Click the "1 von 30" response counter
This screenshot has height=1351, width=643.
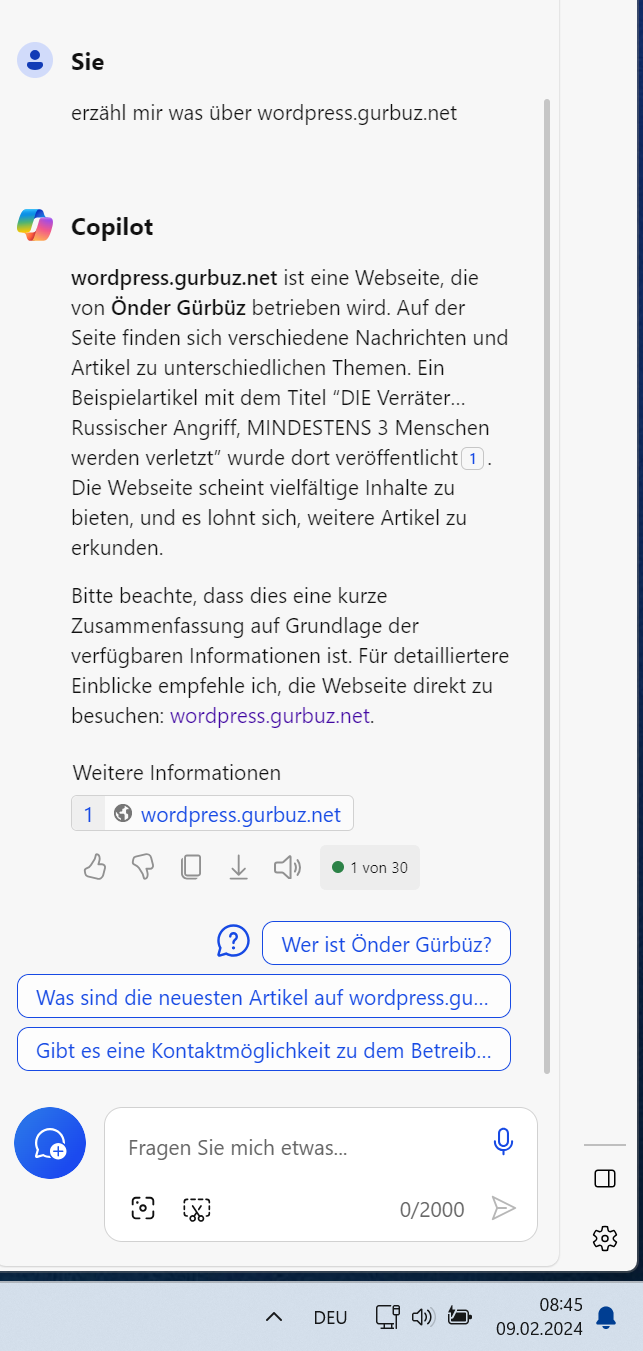370,867
